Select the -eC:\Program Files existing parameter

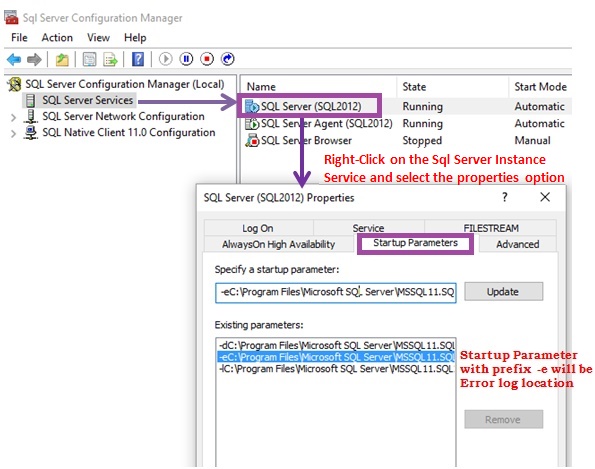click(336, 357)
